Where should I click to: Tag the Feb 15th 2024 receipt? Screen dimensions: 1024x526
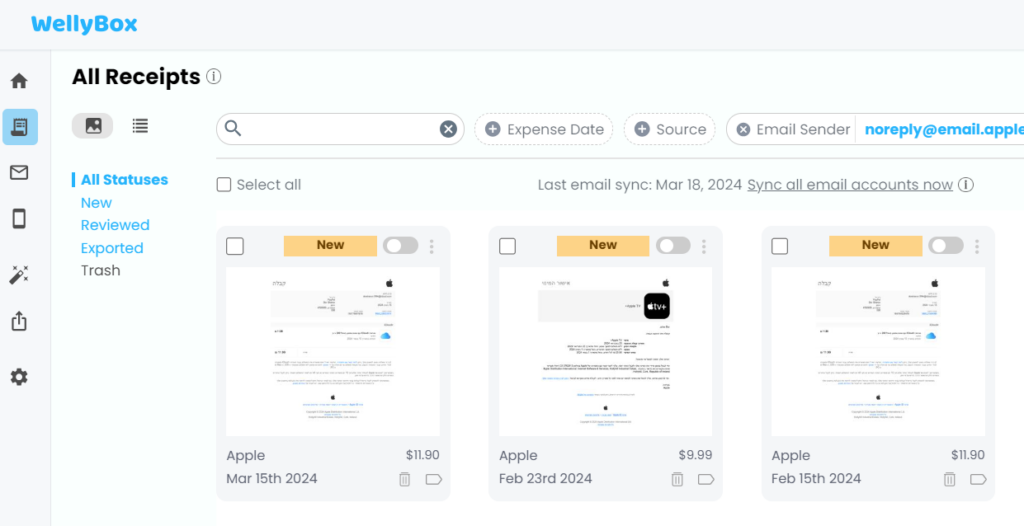978,480
